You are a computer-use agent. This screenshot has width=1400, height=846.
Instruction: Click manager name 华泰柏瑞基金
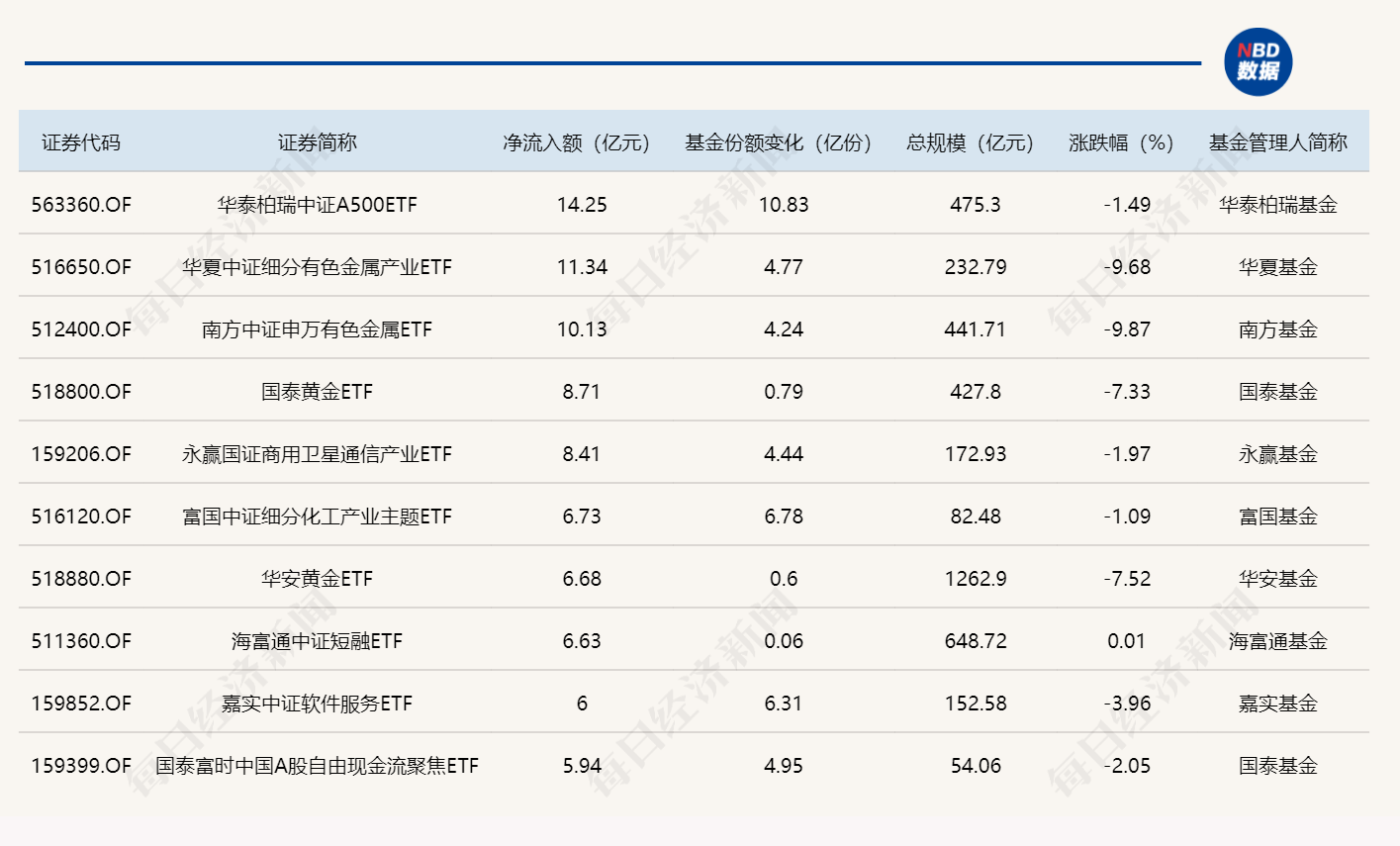tap(1278, 205)
